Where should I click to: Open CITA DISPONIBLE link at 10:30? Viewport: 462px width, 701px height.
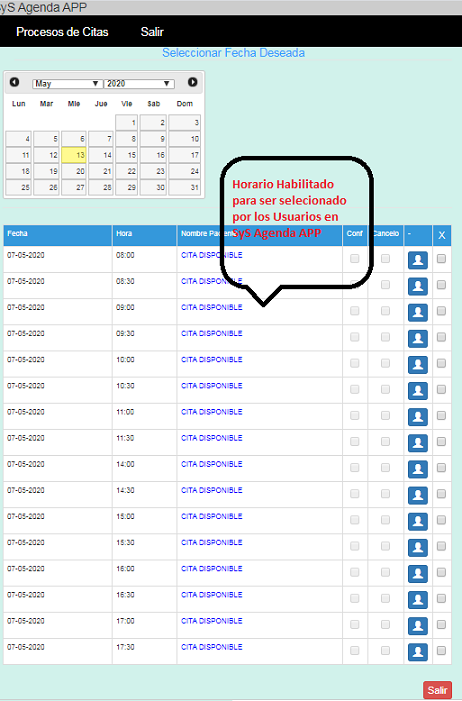(212, 386)
